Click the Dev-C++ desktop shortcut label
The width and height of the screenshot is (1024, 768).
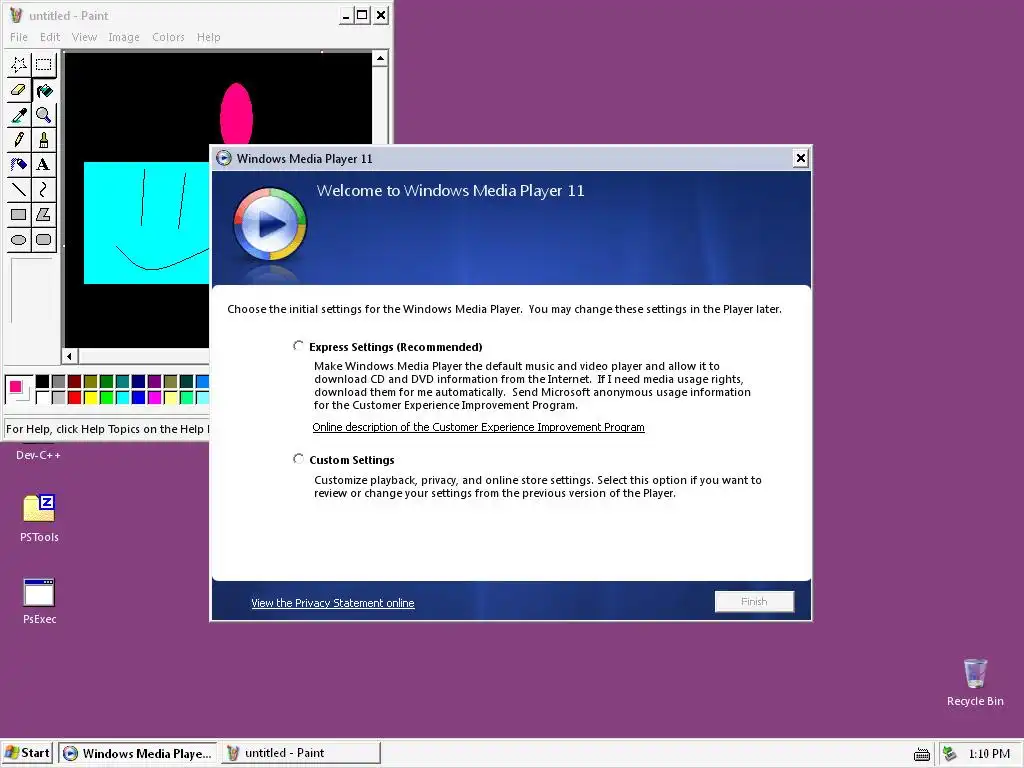(x=39, y=455)
